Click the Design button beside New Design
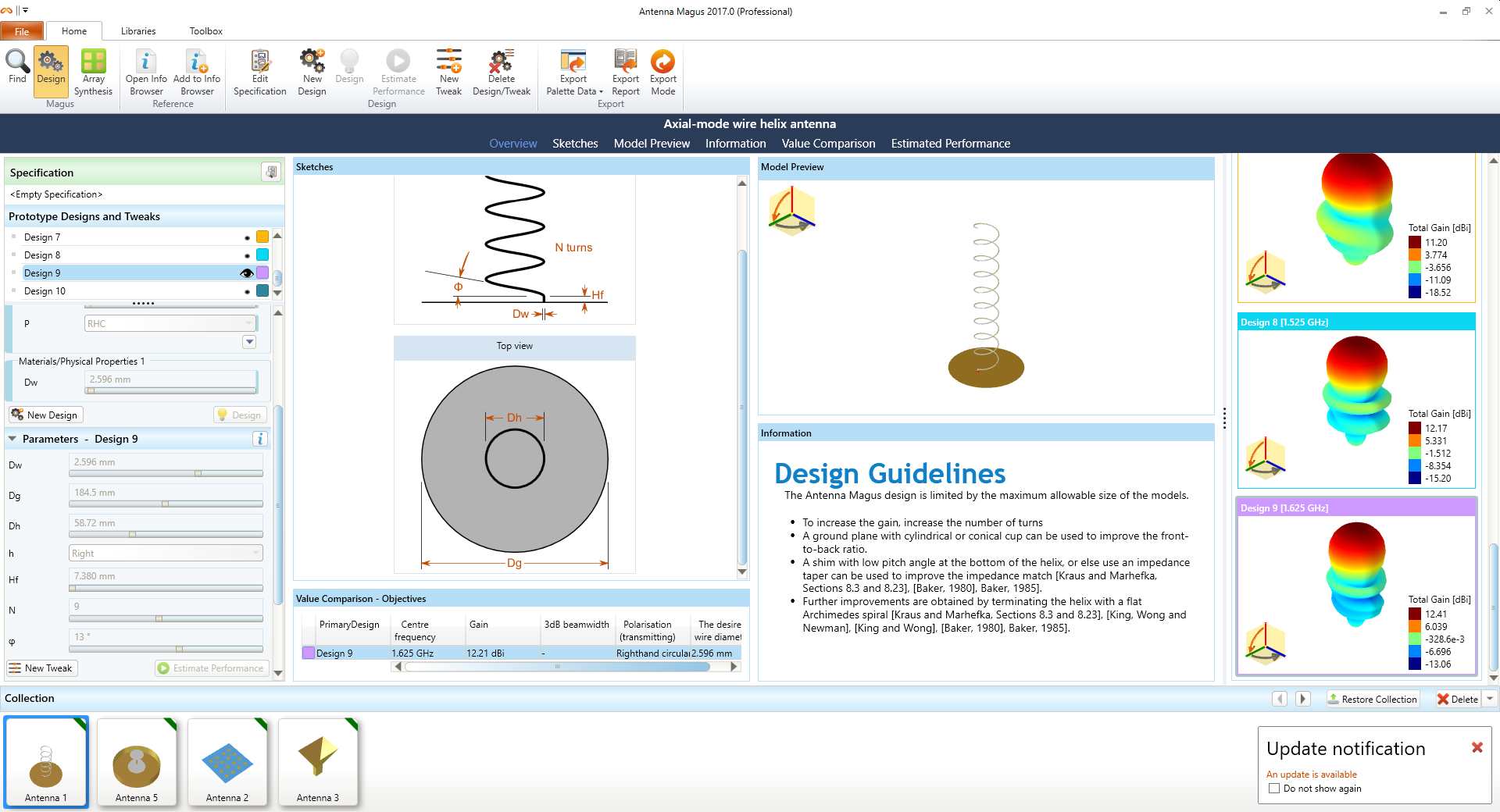 point(240,415)
